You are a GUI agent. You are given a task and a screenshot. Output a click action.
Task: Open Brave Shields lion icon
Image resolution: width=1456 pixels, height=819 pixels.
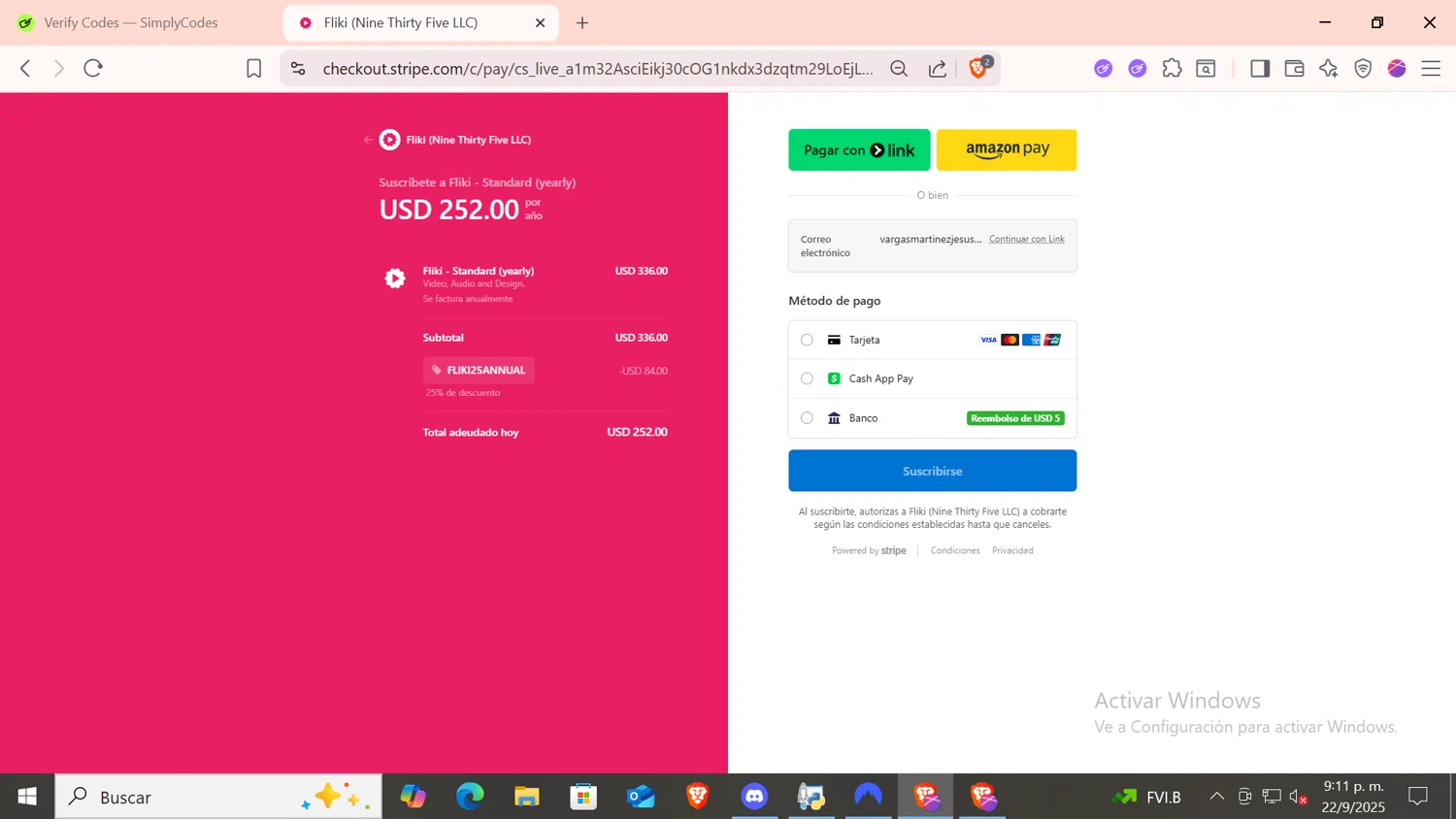coord(979,67)
